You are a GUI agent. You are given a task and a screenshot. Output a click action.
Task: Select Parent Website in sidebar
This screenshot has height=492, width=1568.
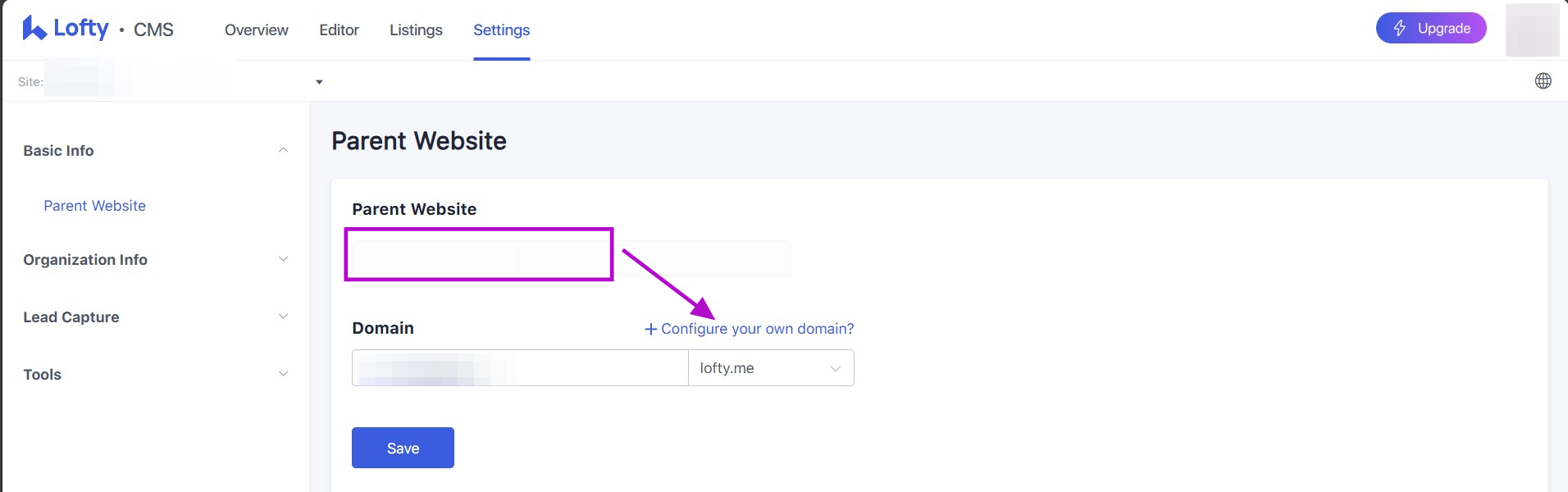click(x=94, y=206)
